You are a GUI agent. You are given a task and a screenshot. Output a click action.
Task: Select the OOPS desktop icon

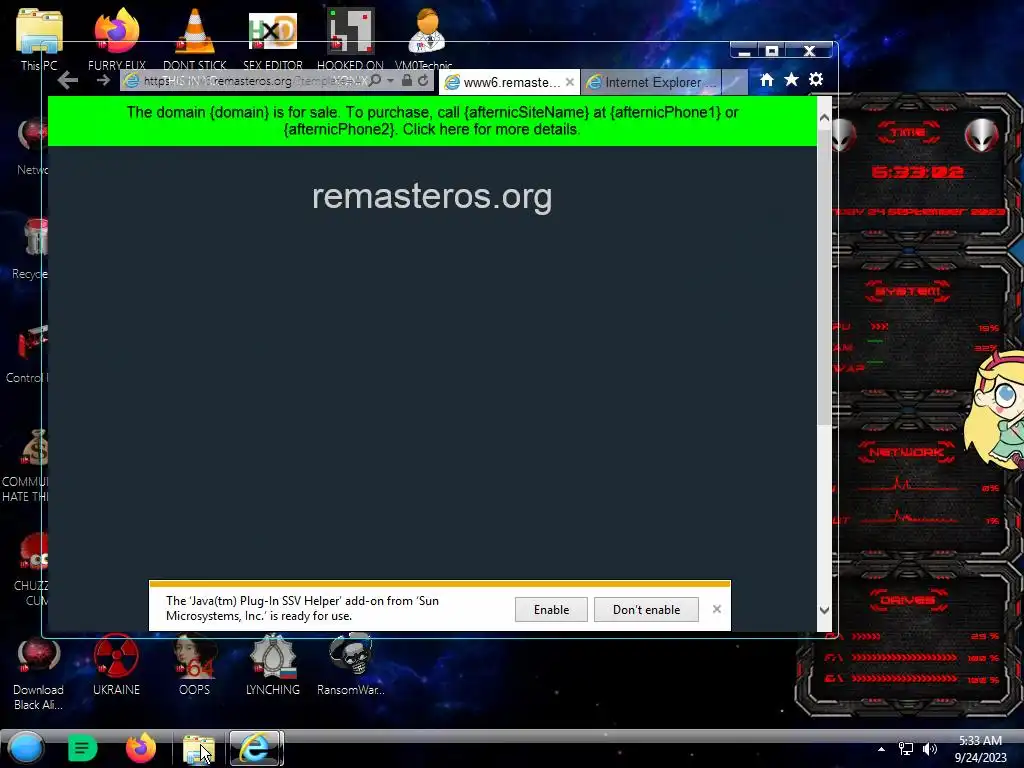(x=195, y=665)
